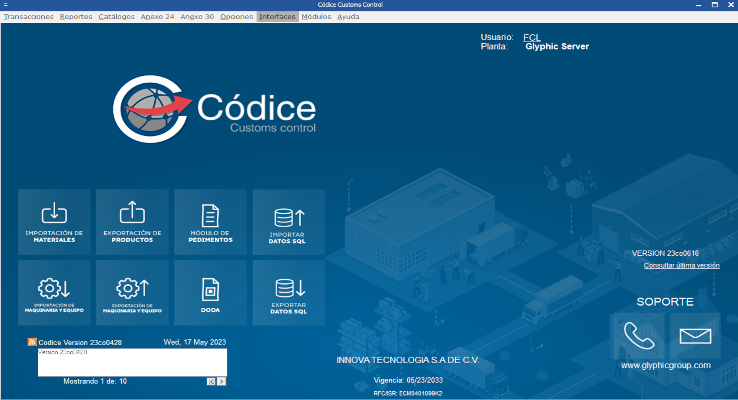Click the FCL user link
This screenshot has height=400, width=738.
532,37
